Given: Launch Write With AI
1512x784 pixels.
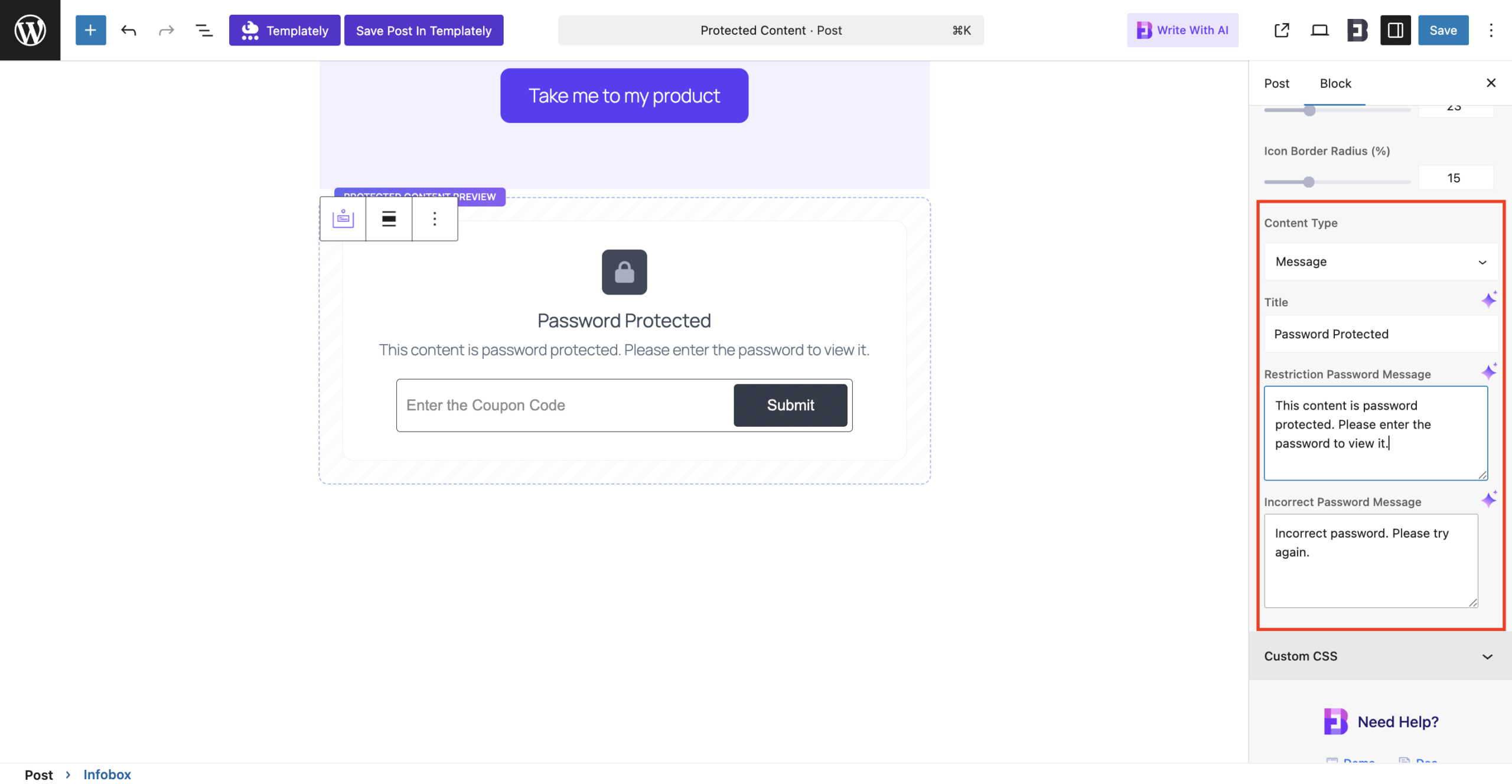Looking at the screenshot, I should [x=1182, y=30].
